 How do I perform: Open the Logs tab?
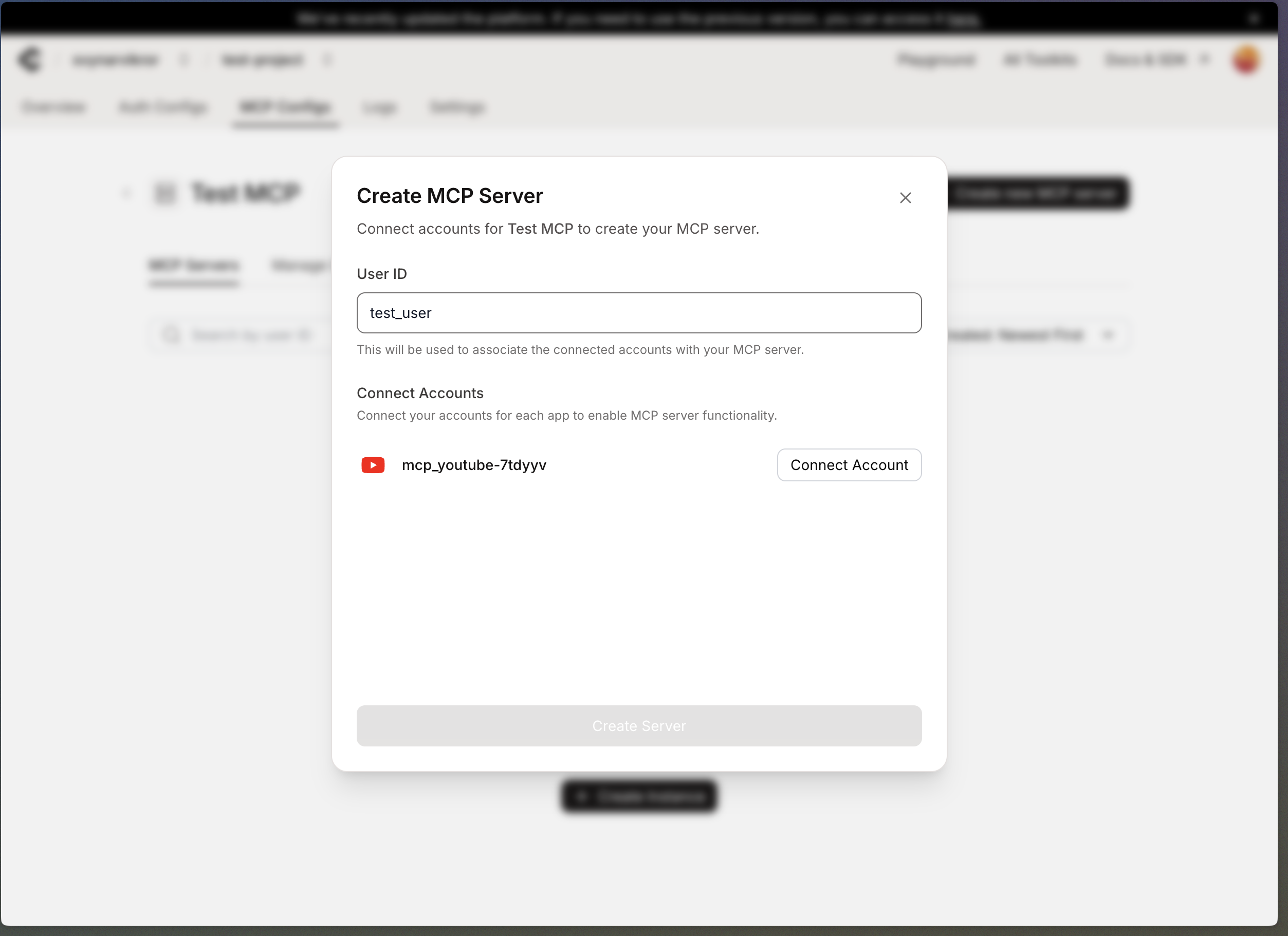click(x=379, y=107)
